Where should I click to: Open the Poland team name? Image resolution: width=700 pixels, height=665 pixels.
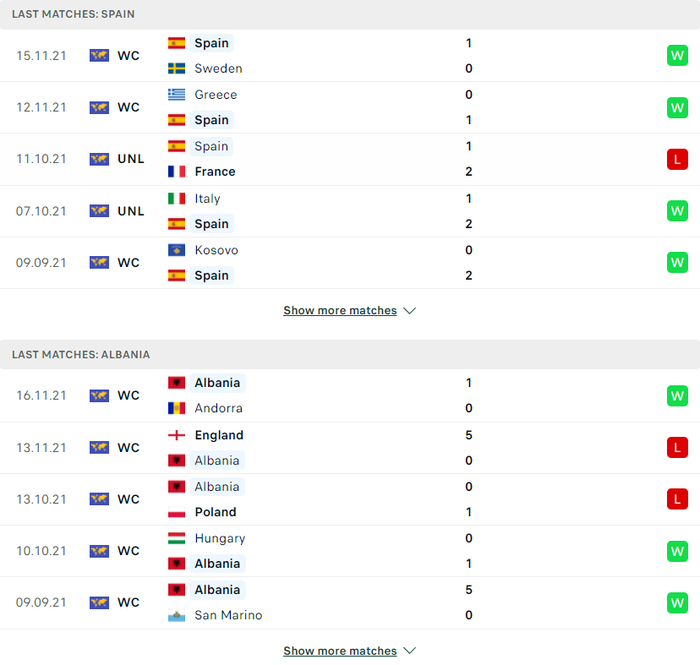(215, 512)
